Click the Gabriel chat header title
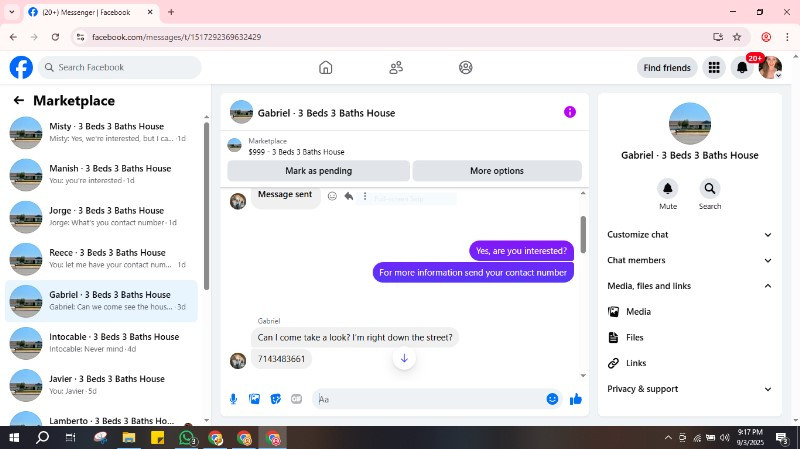 click(x=326, y=113)
